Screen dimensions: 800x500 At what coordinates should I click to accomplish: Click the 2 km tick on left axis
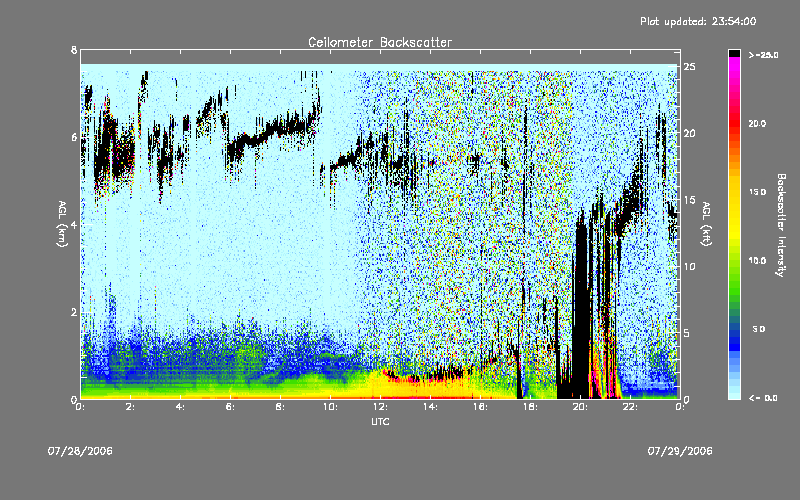pyautogui.click(x=74, y=312)
